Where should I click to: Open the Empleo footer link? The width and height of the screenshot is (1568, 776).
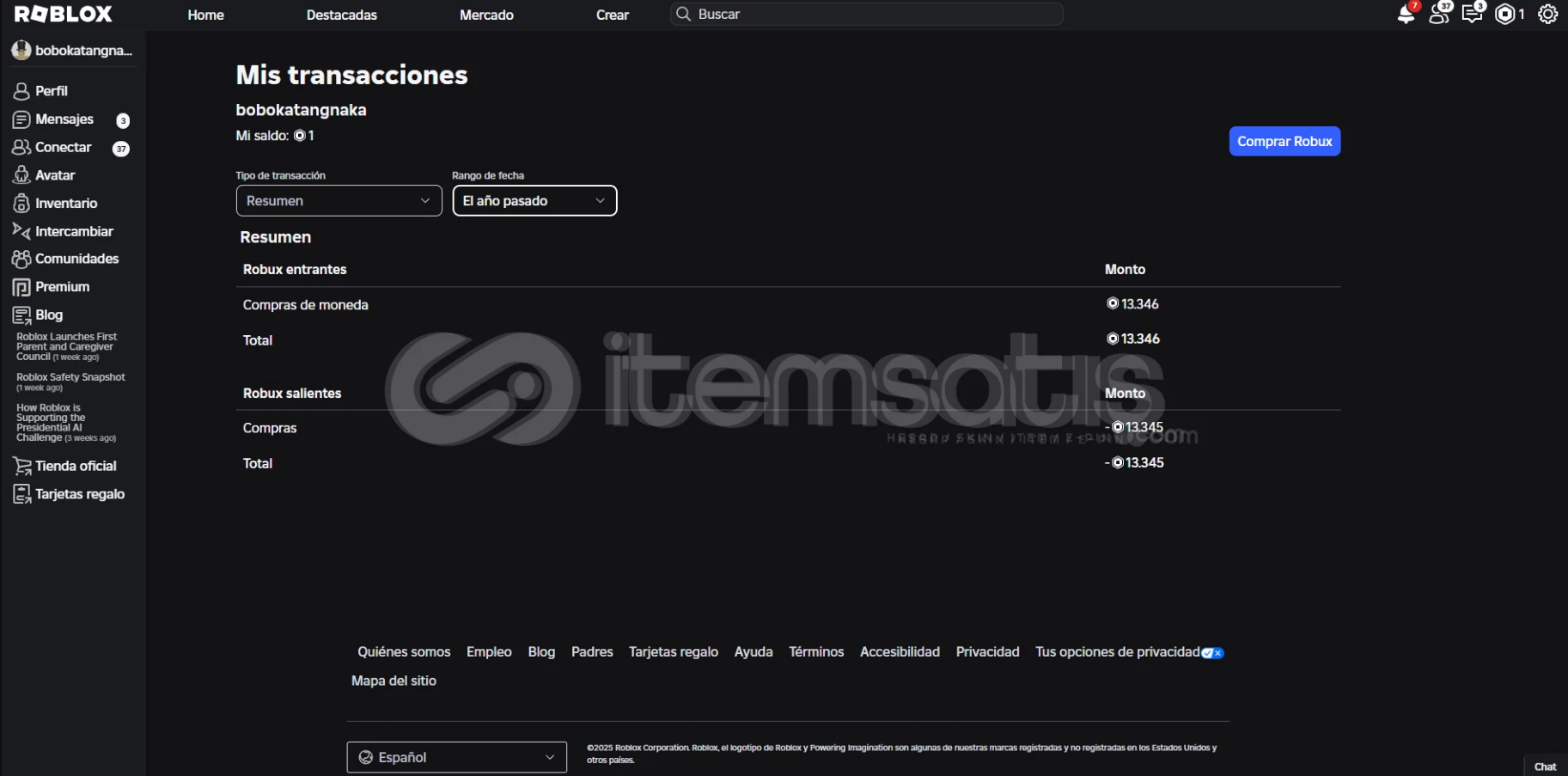[489, 652]
